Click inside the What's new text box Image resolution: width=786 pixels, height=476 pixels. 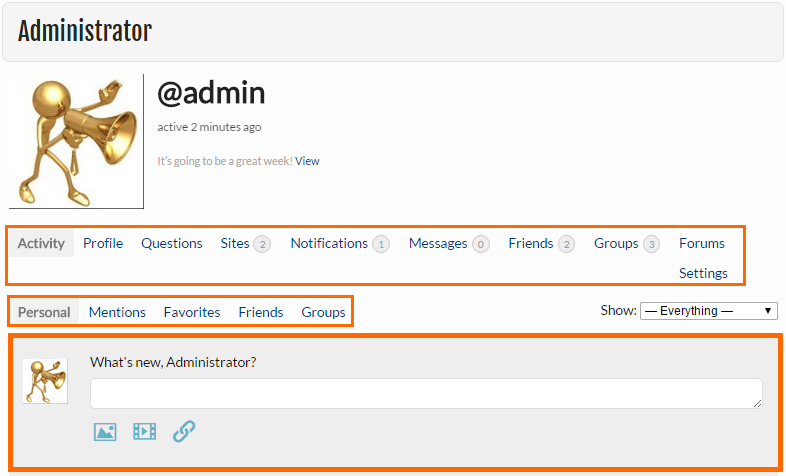426,393
